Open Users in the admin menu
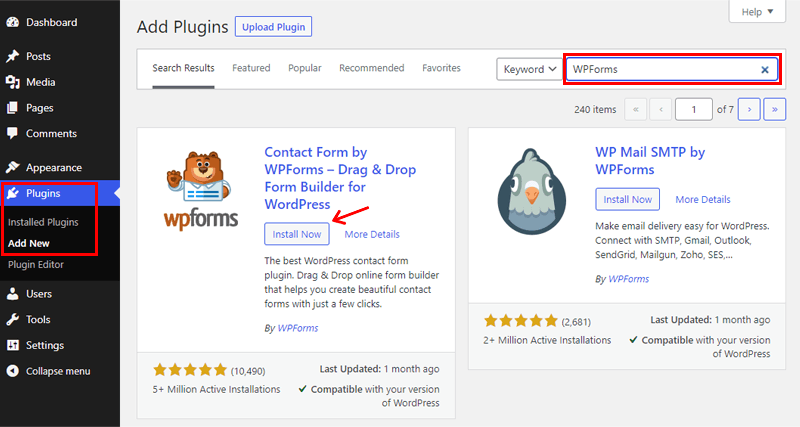The image size is (800, 427). coord(39,294)
